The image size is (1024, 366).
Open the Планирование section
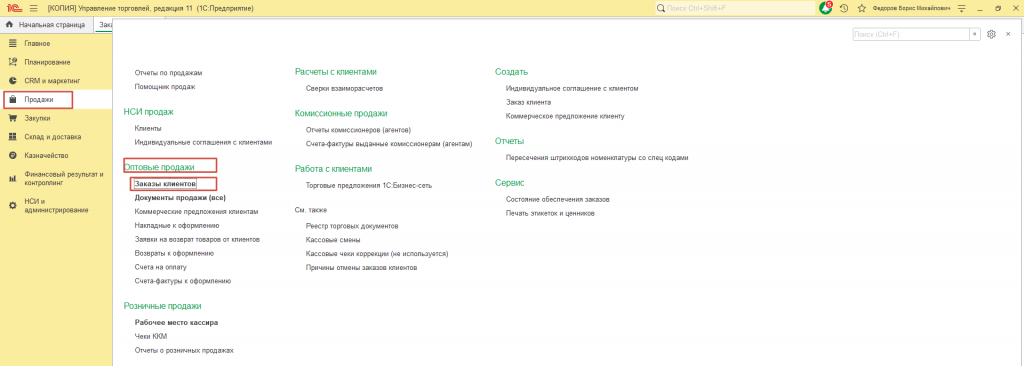coord(47,62)
